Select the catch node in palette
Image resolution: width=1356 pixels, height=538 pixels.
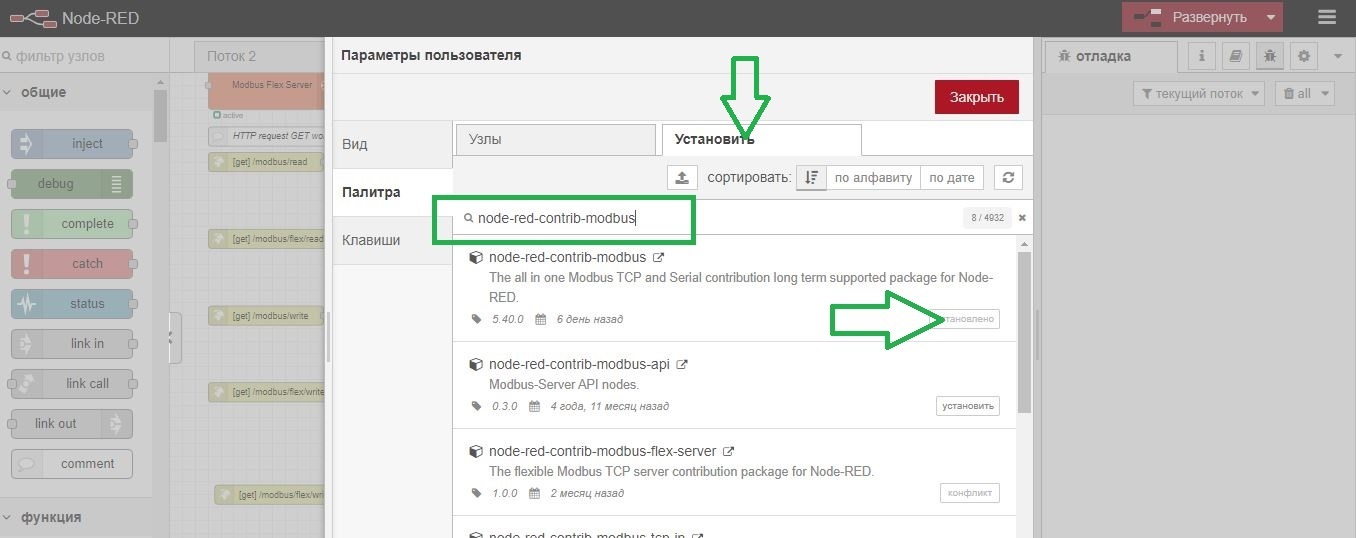(x=72, y=264)
